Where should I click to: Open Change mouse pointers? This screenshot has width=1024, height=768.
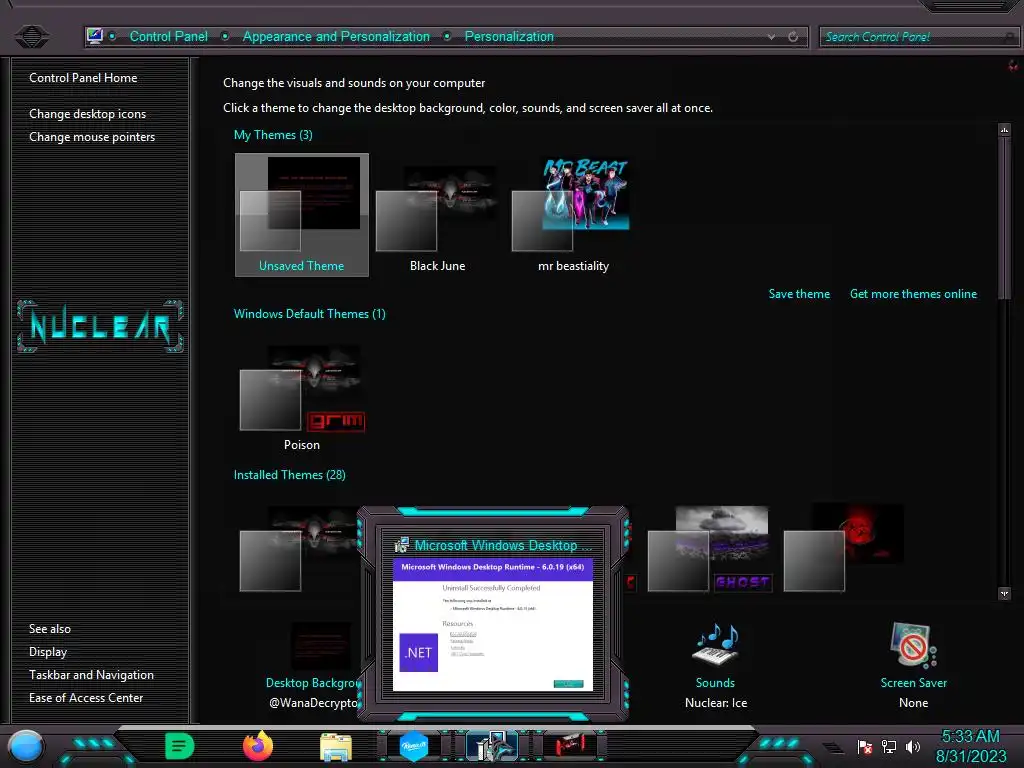pos(92,136)
